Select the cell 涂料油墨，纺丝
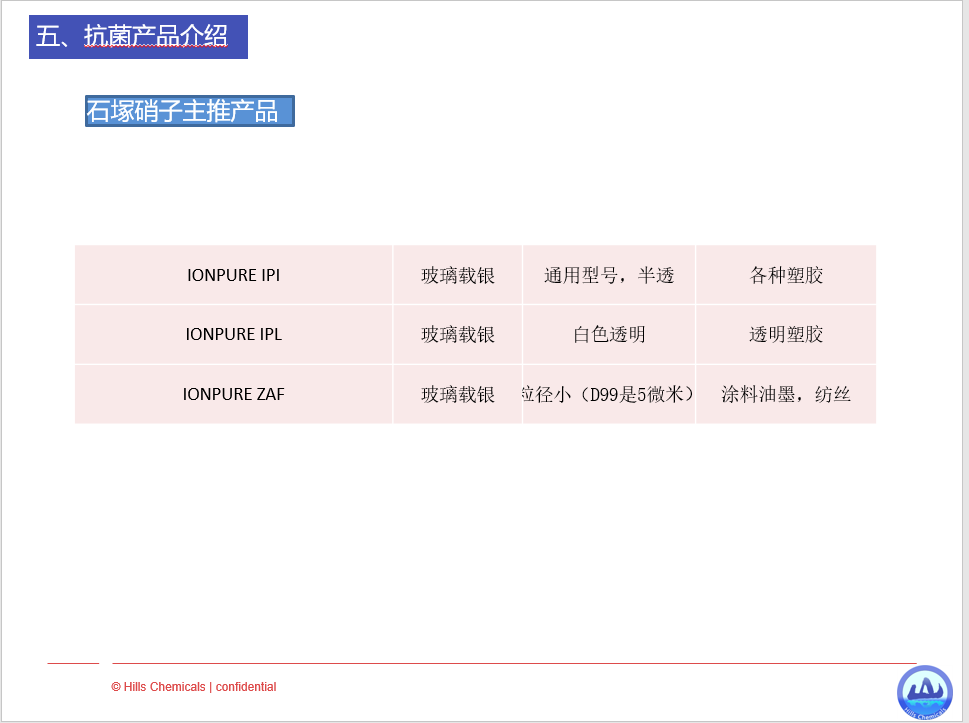Viewport: 969px width, 723px height. pos(786,394)
